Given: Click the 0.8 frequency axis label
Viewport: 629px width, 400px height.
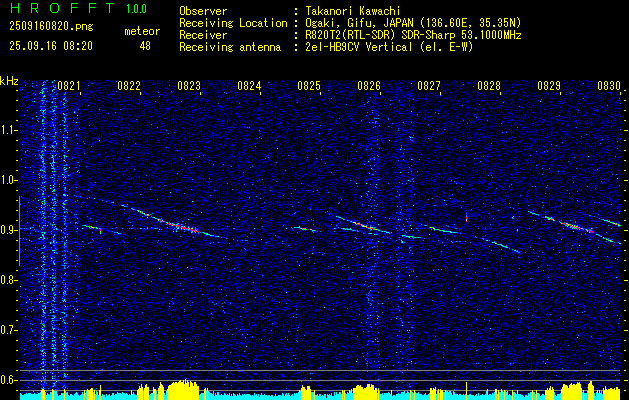Looking at the screenshot, I should [x=8, y=280].
